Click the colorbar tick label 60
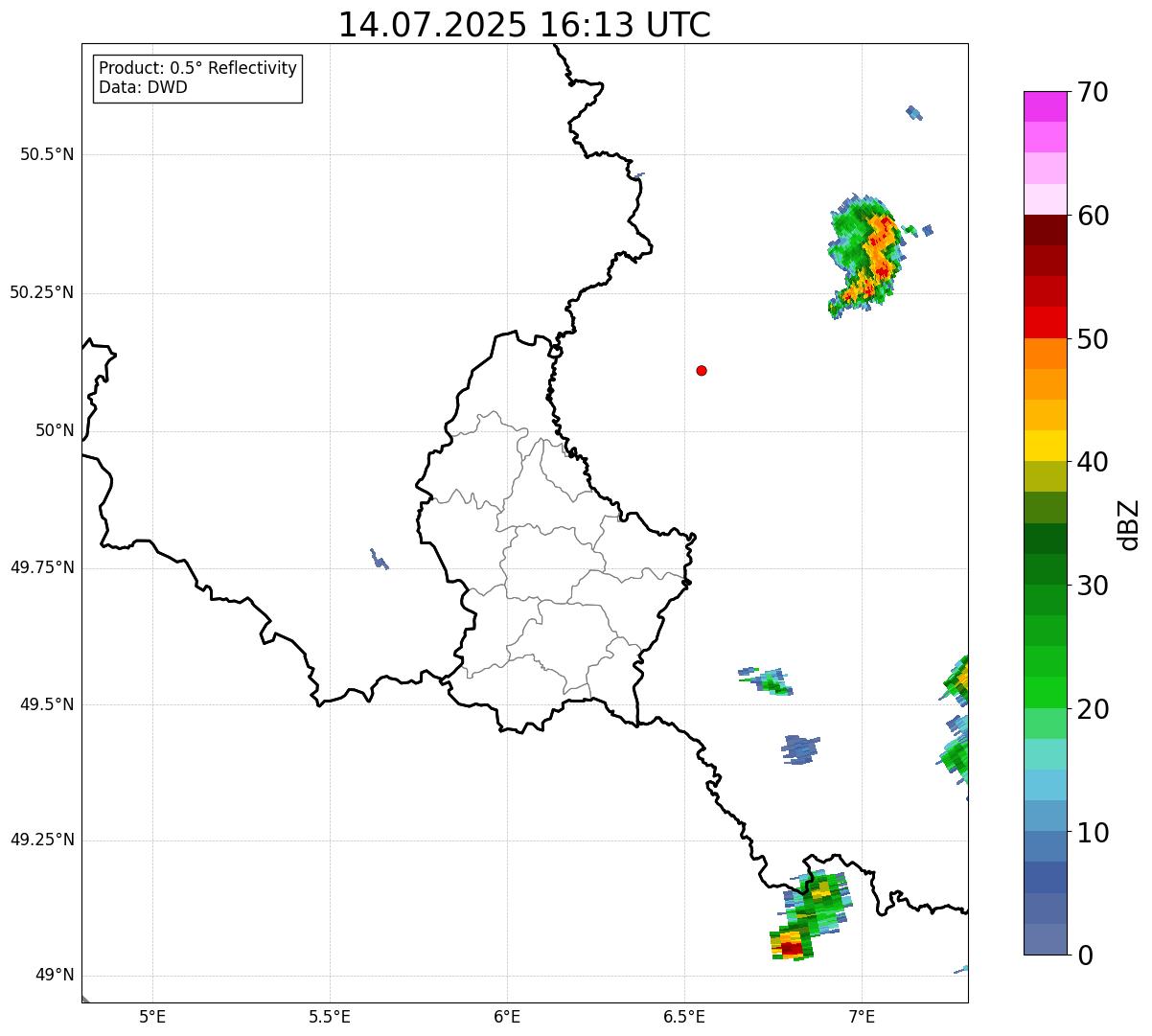The image size is (1152, 1036). [1092, 216]
